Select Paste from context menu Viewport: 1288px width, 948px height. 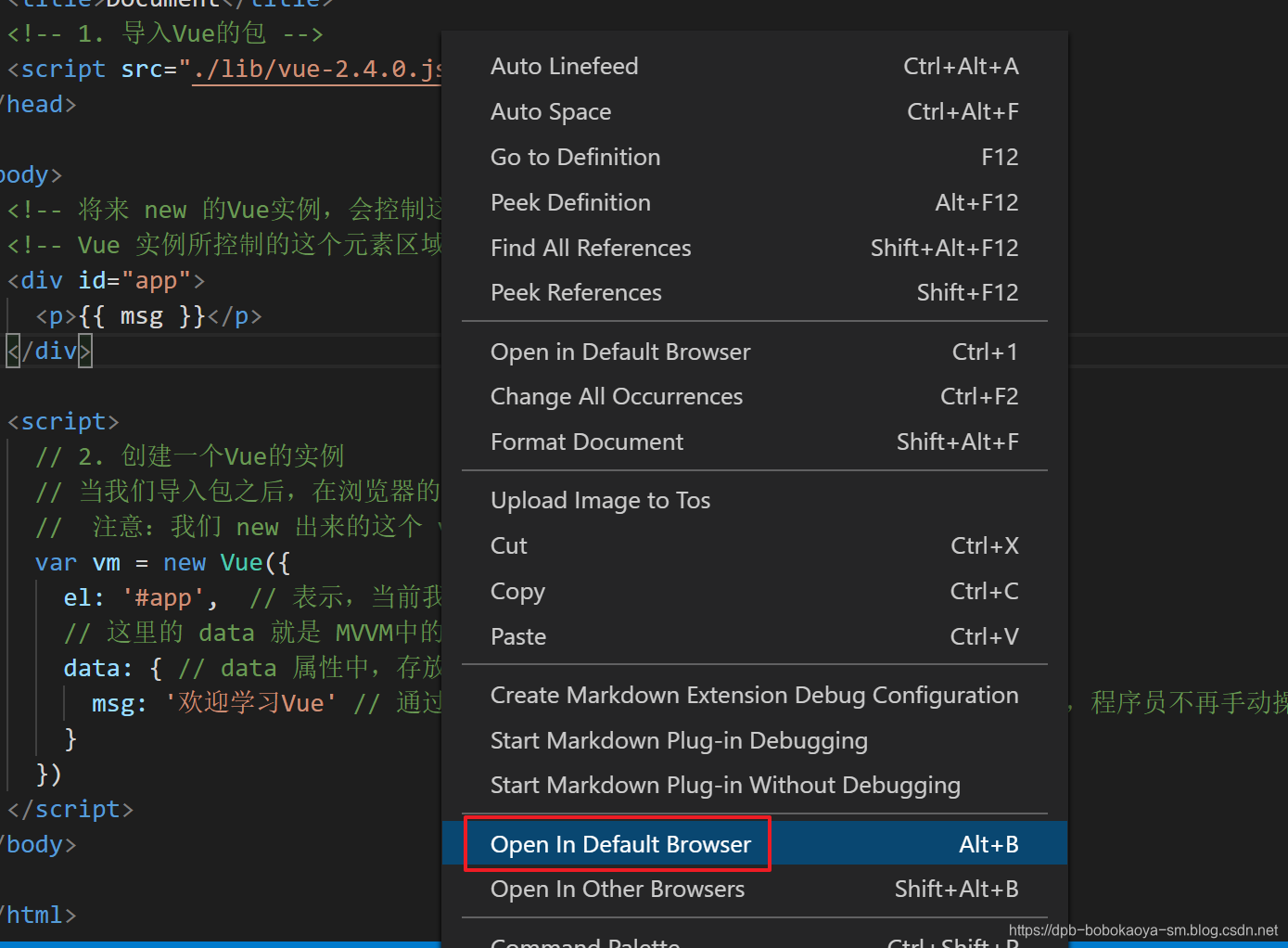(754, 637)
